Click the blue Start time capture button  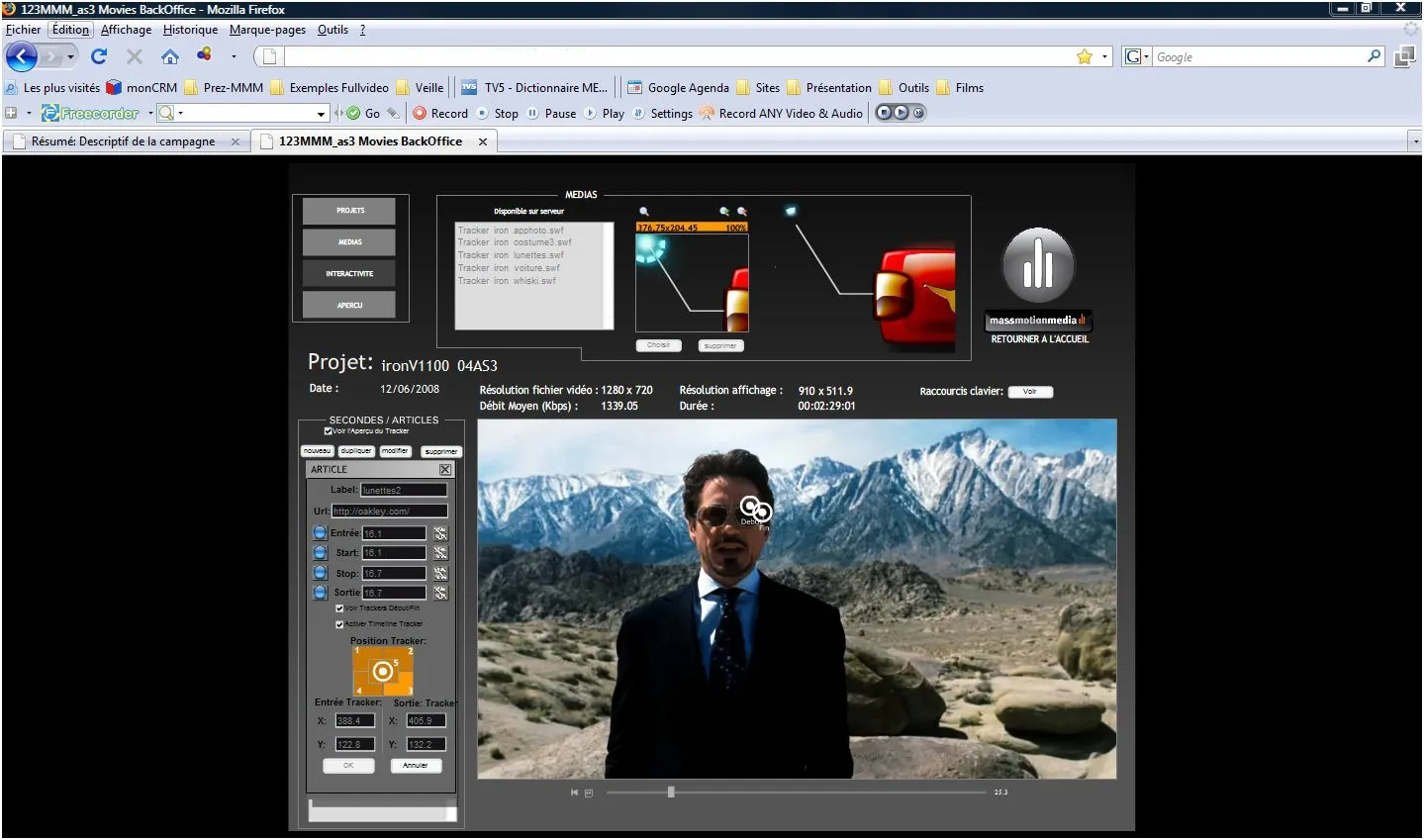[320, 552]
